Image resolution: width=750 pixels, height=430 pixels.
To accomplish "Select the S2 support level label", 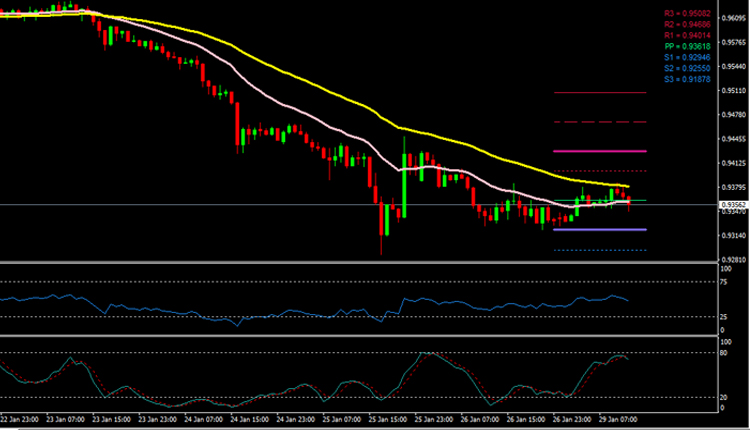I will pyautogui.click(x=691, y=67).
